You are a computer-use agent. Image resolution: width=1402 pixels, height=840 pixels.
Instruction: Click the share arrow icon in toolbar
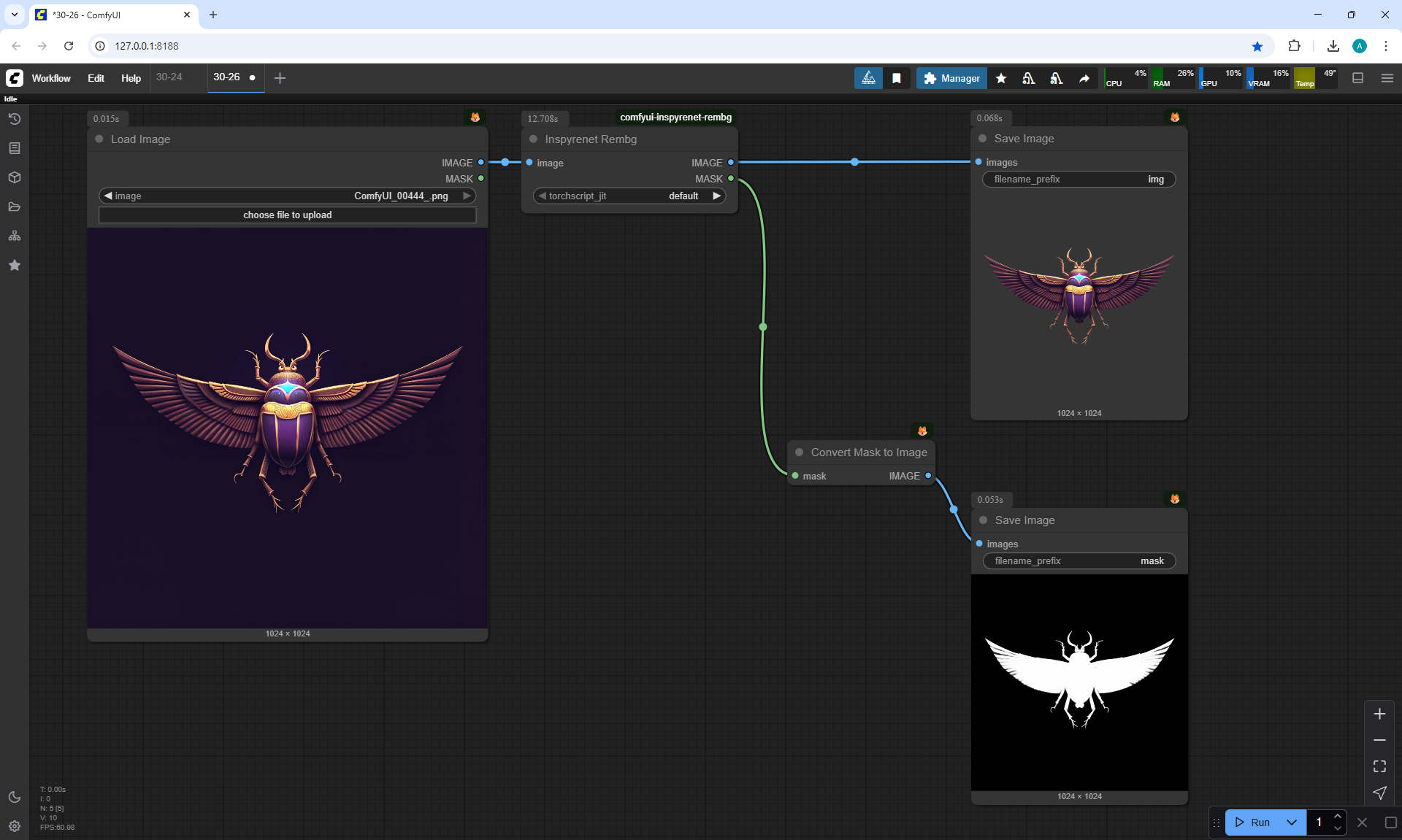(1084, 78)
